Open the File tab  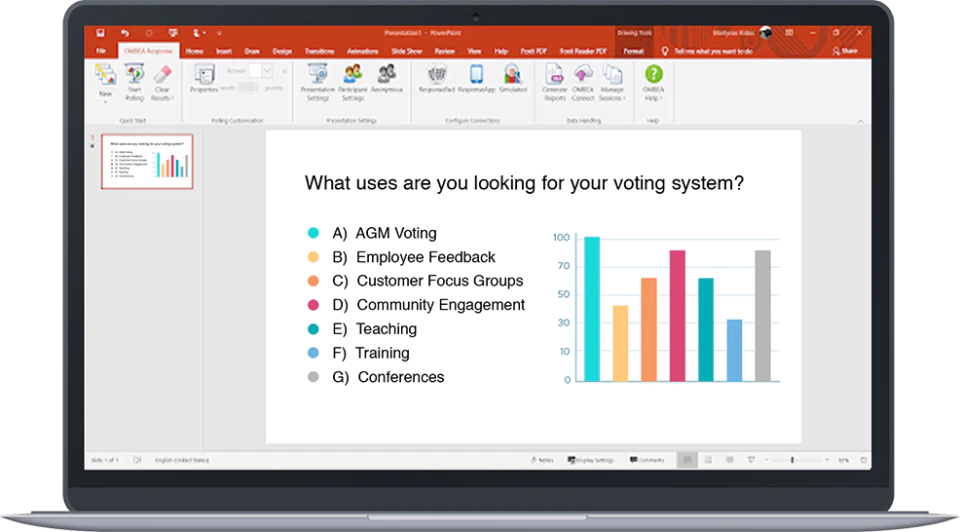101,51
